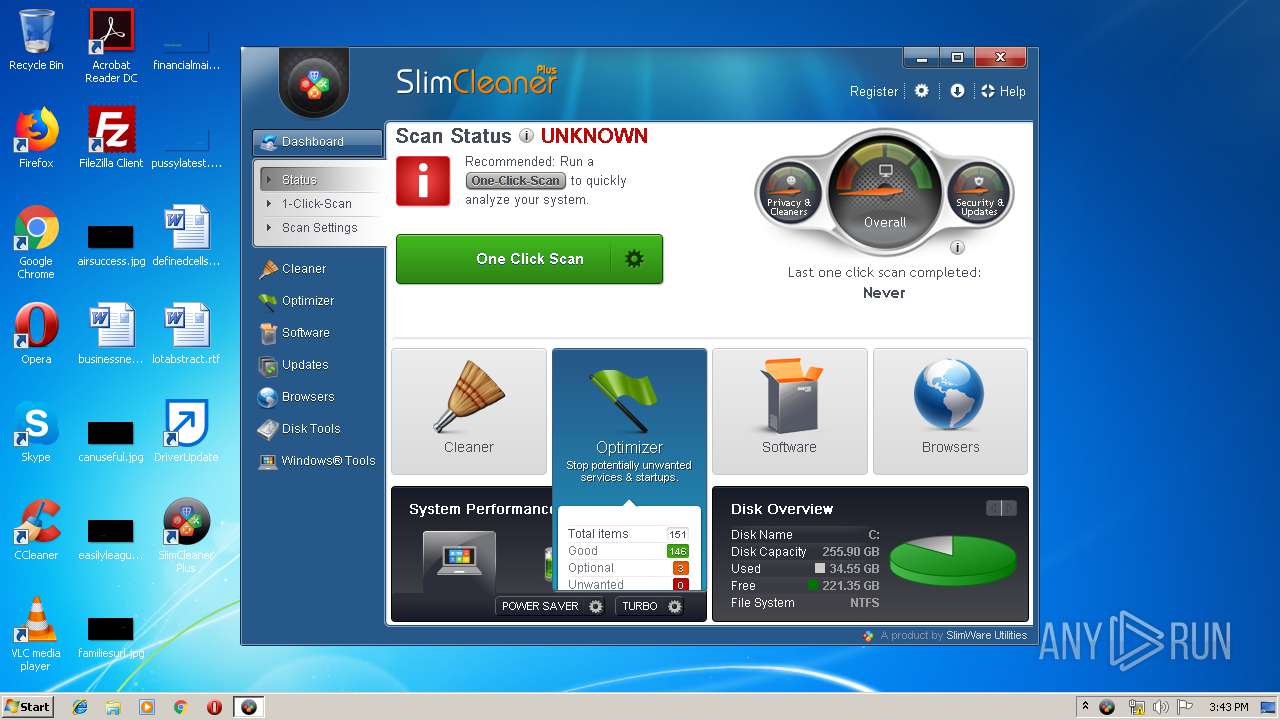Open settings gear in header

click(922, 91)
